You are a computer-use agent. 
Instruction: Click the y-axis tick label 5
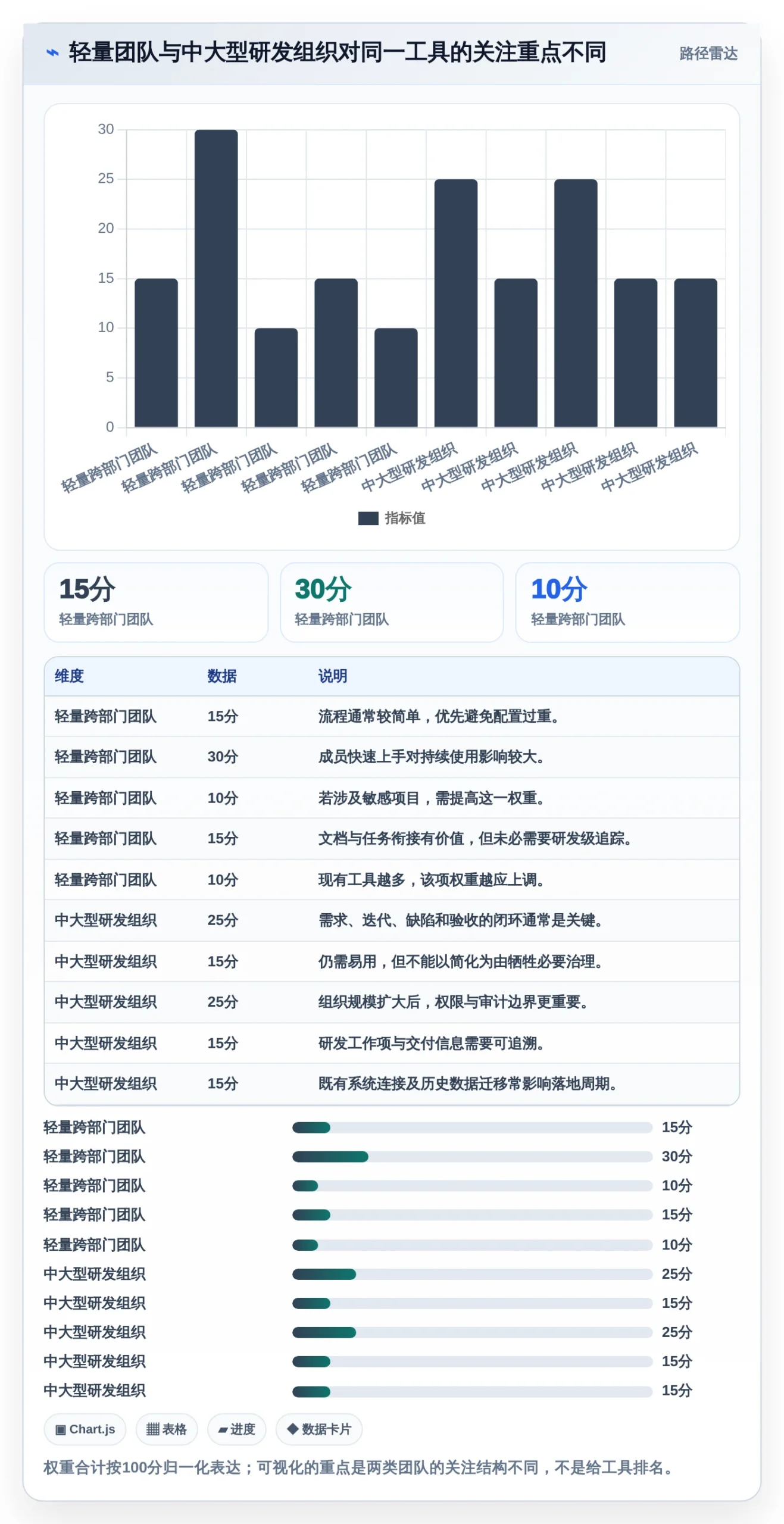coord(110,377)
